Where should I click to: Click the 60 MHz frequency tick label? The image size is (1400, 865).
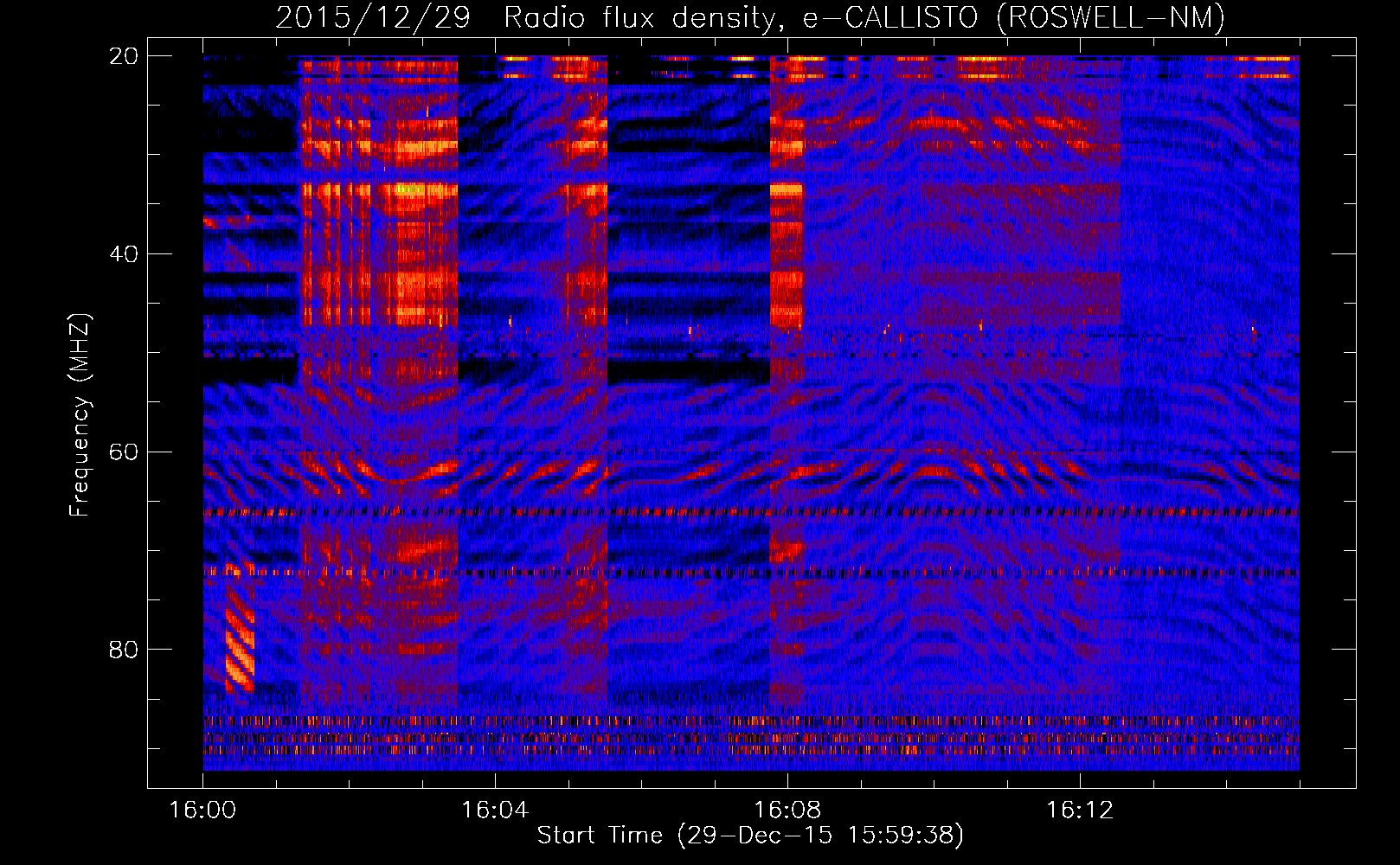pos(124,452)
